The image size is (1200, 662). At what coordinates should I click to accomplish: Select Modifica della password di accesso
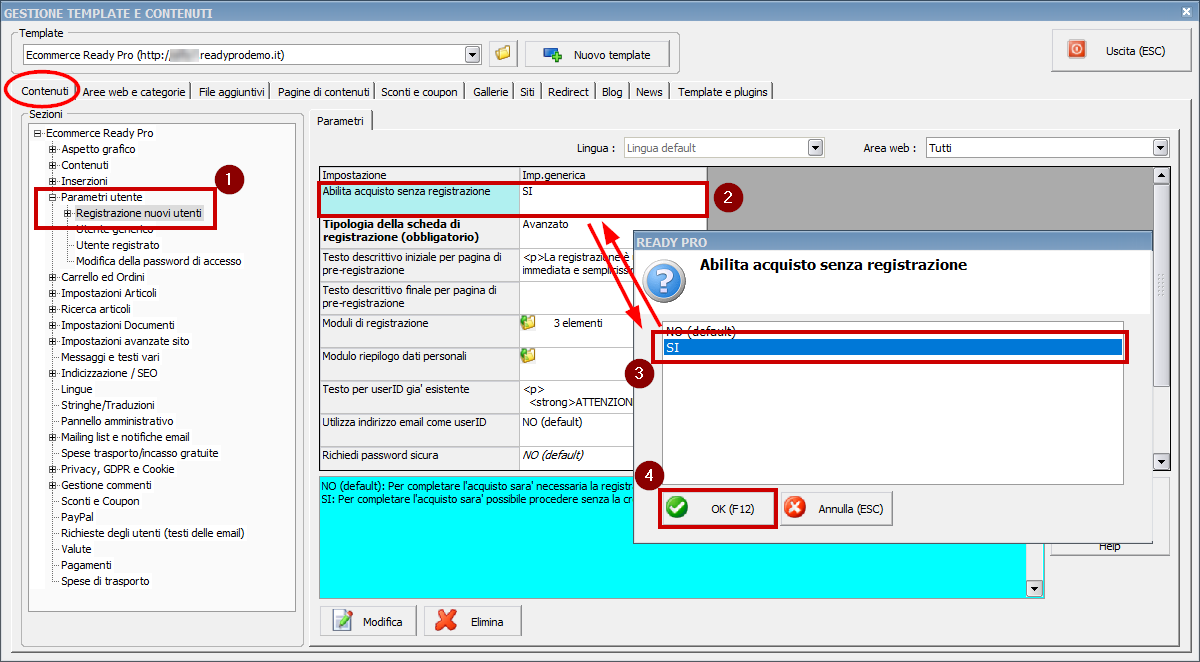159,261
